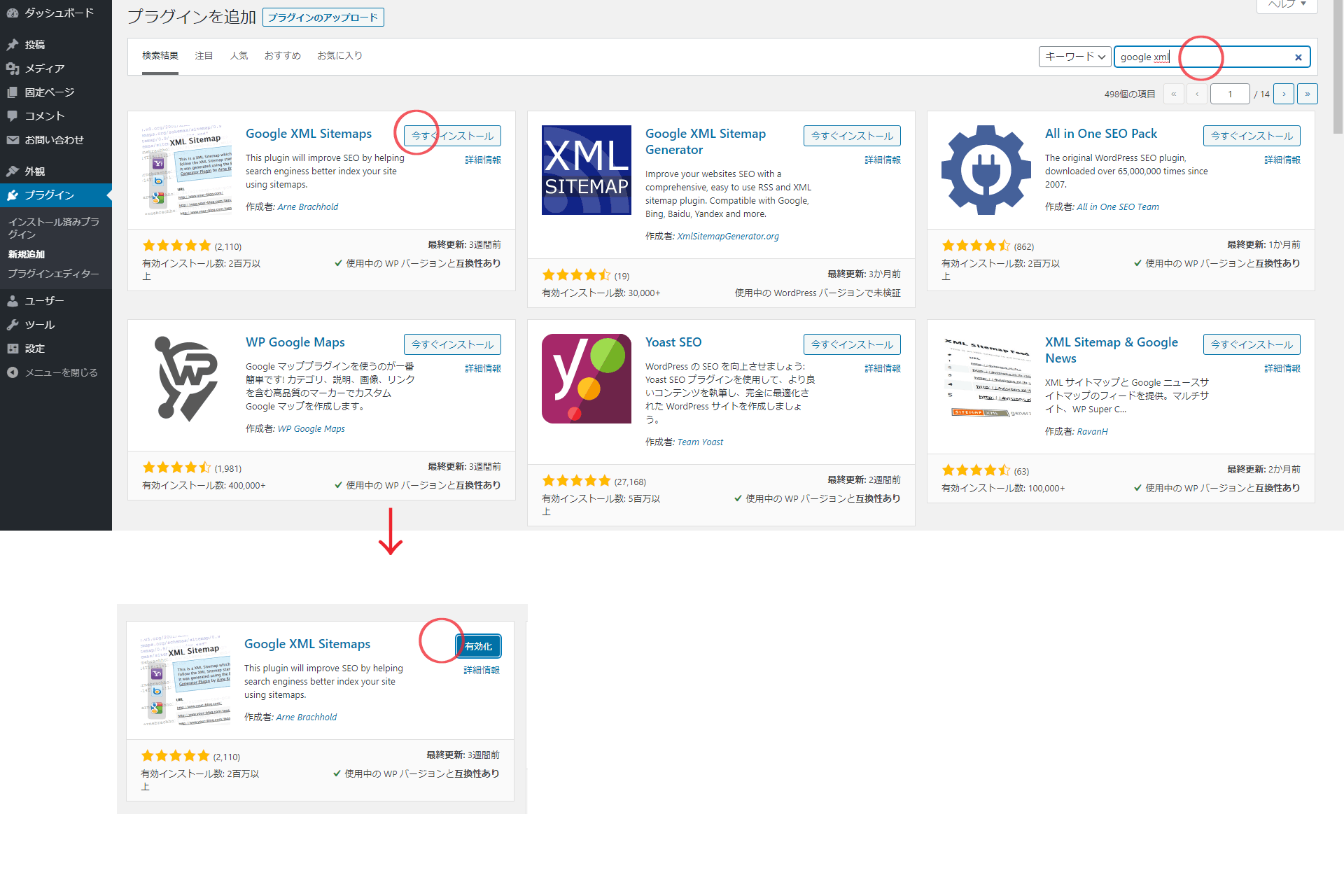Click プラグインのアップロード button
Screen dimensions: 1344x896
(x=323, y=17)
